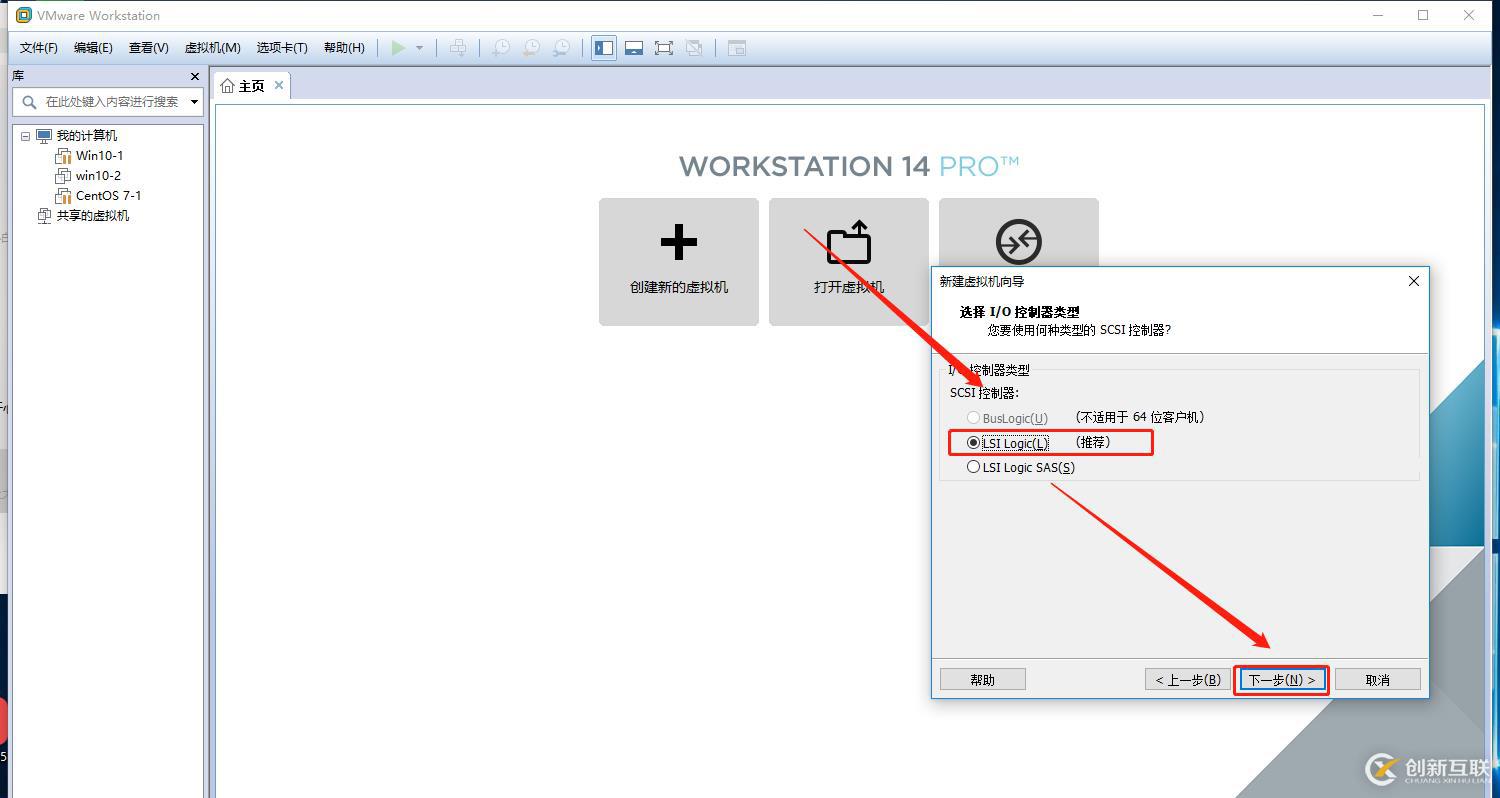Close the 主页 tab

pos(279,85)
